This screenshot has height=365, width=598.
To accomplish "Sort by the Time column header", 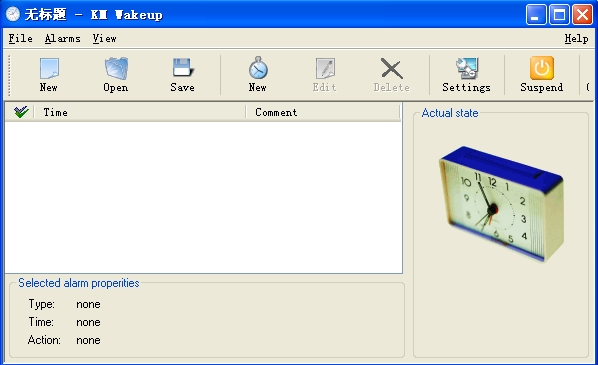I will click(x=140, y=112).
